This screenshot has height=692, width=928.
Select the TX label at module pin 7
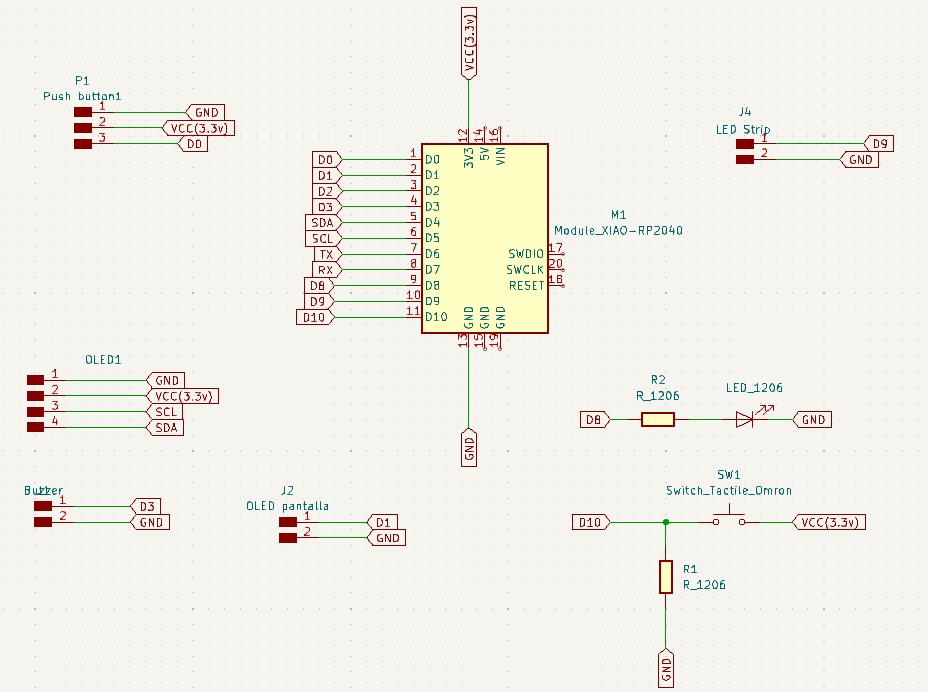tap(327, 255)
